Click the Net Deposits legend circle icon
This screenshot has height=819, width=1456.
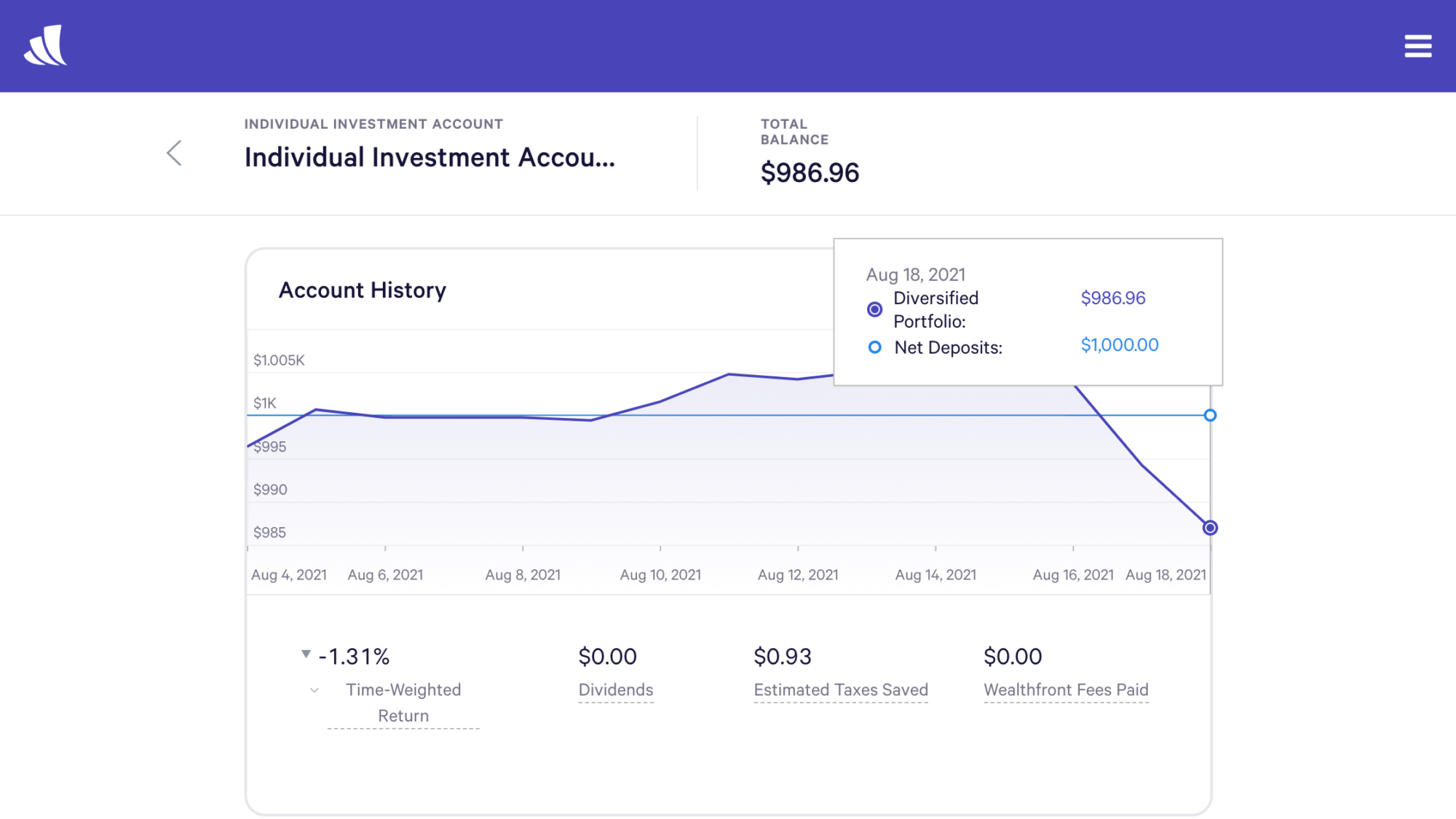[874, 347]
